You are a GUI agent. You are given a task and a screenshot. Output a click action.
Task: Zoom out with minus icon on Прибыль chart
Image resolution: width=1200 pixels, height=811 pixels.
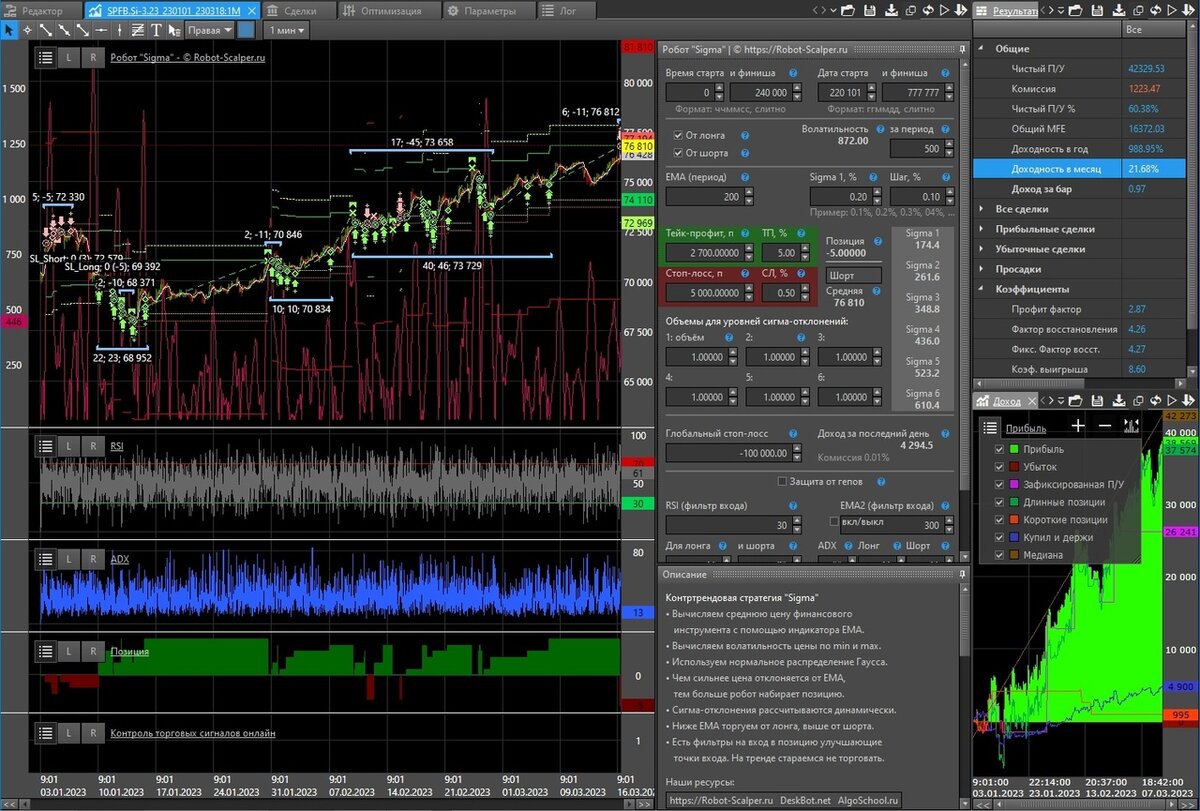tap(1105, 426)
